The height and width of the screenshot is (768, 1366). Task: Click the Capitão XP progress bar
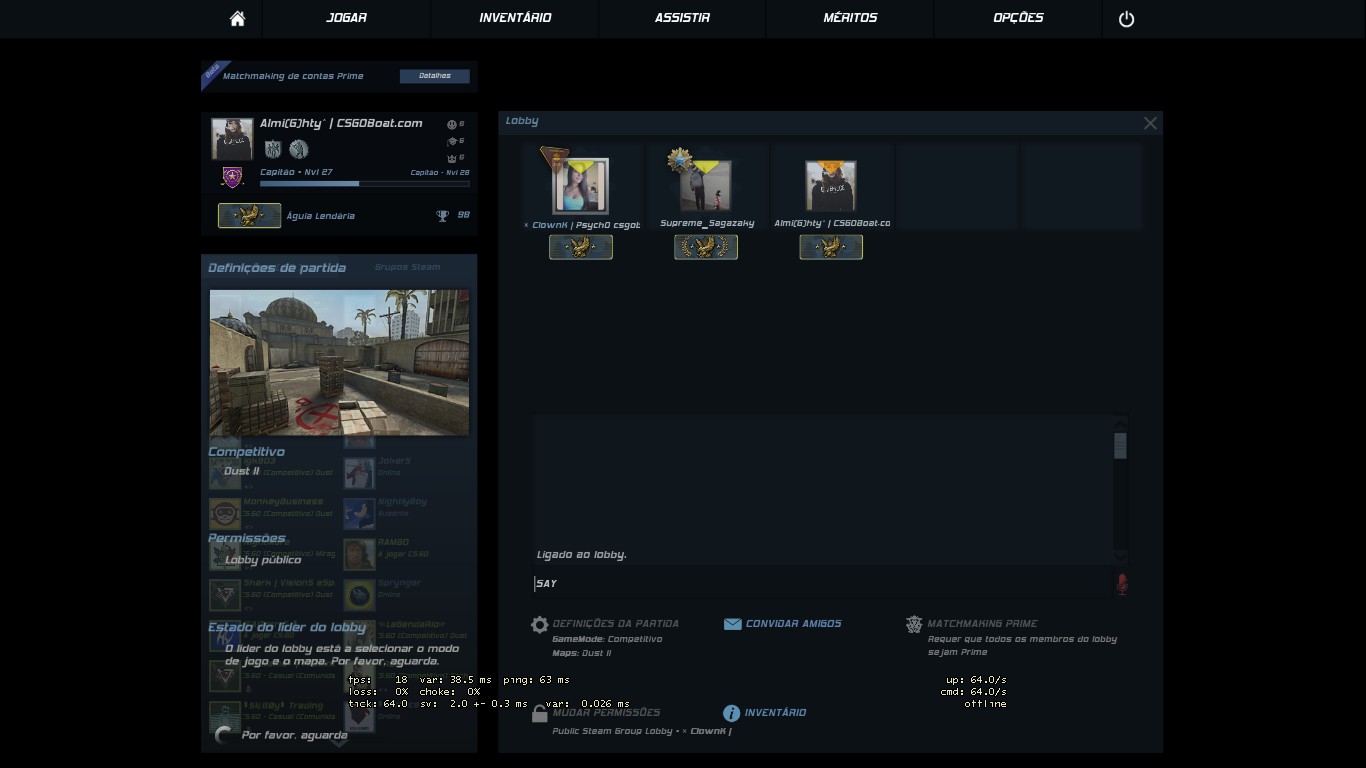[x=364, y=184]
